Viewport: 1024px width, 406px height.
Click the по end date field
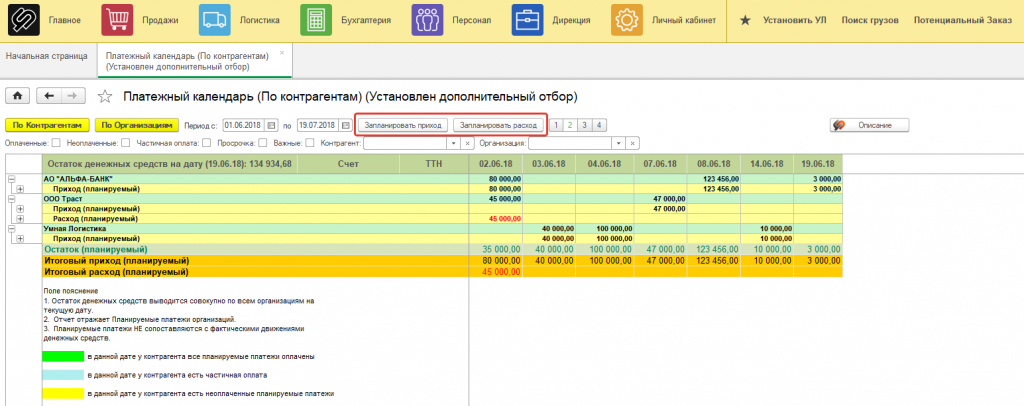[319, 125]
